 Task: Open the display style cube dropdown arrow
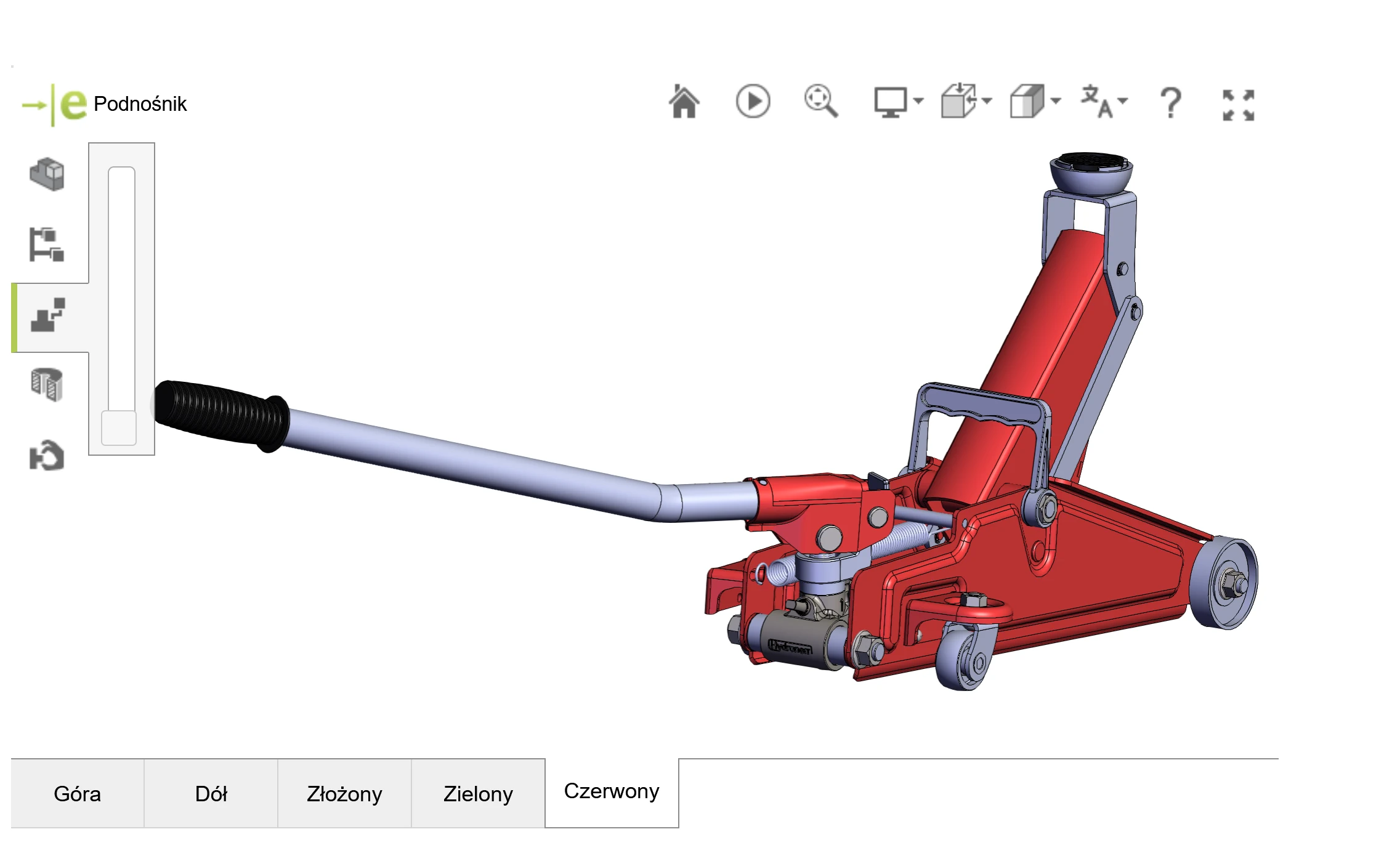click(1056, 100)
